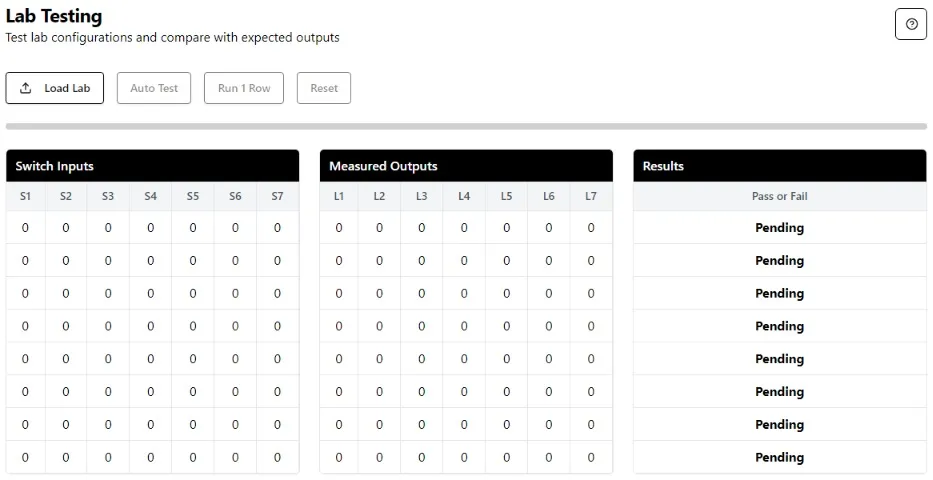This screenshot has height=480, width=933.
Task: Click the Run 1 Row button
Action: [x=244, y=88]
